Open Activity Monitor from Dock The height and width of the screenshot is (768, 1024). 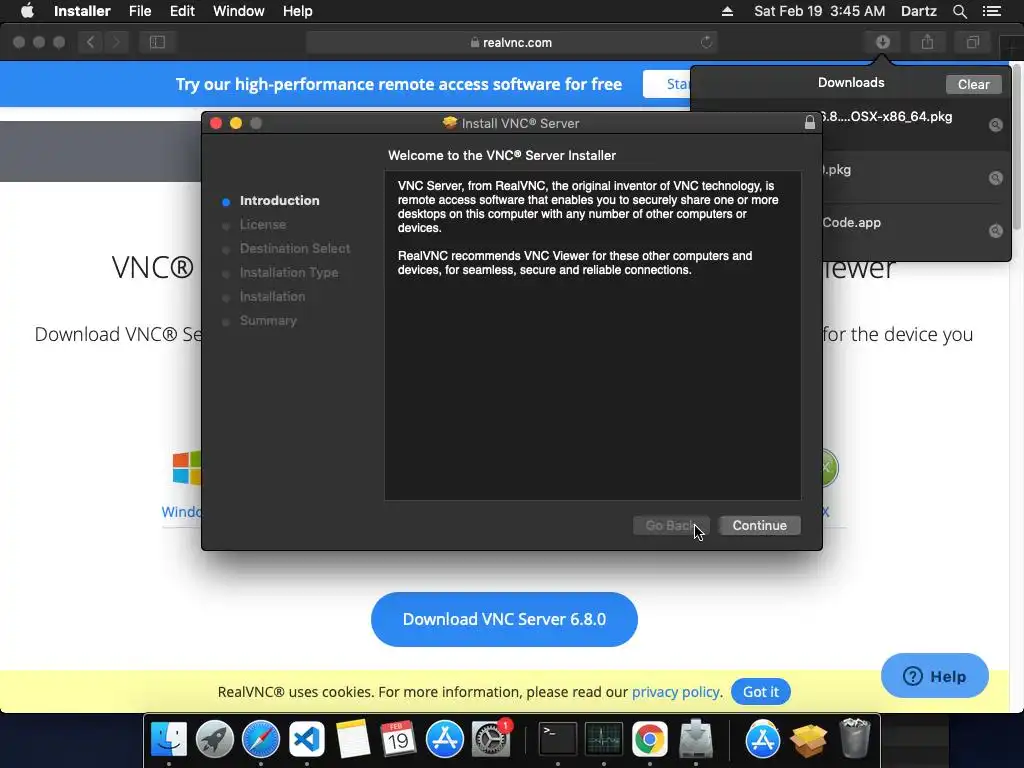pos(603,739)
